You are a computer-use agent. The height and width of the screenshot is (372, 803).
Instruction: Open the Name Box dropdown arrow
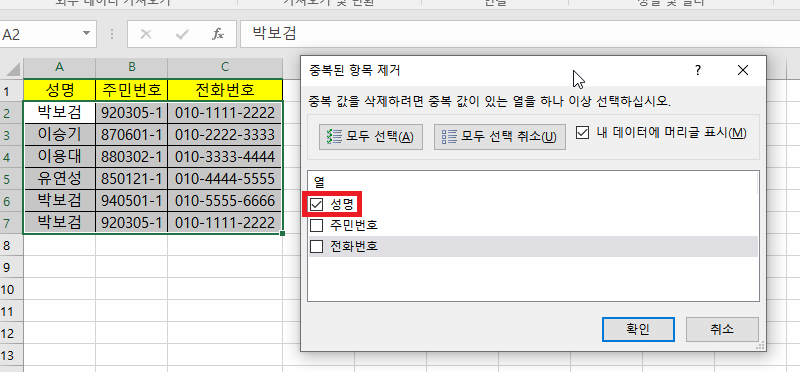tap(86, 34)
